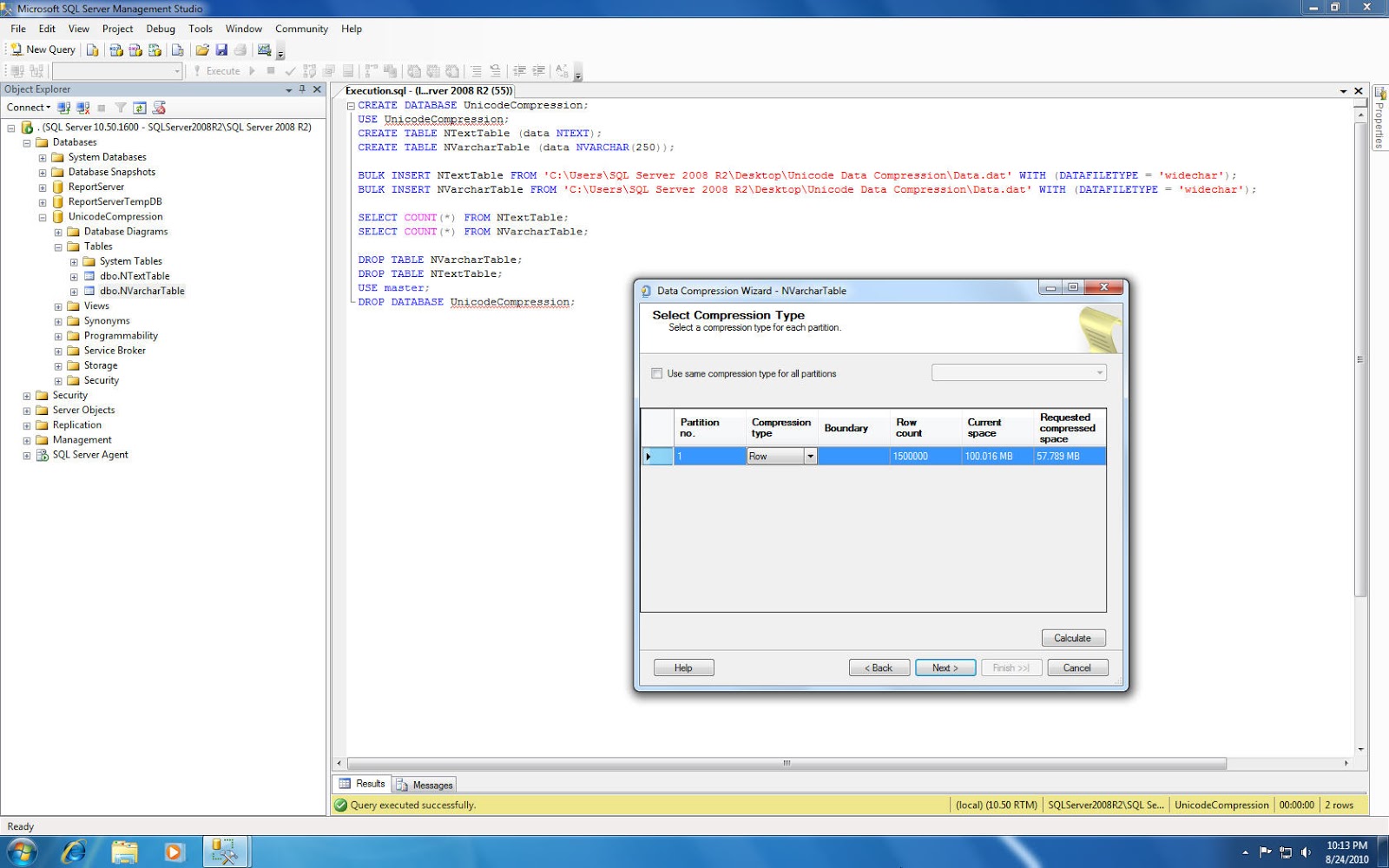The width and height of the screenshot is (1389, 868).
Task: Click the Row count cell 1500000
Action: click(x=926, y=457)
